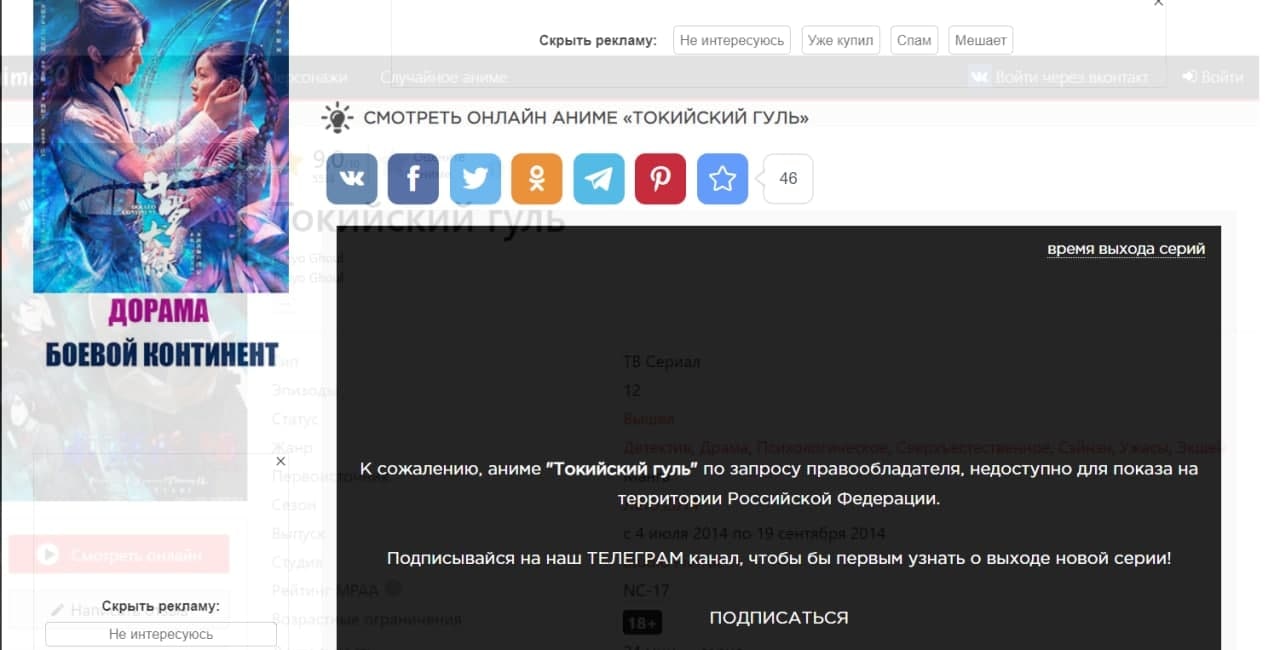
Task: Select 'Спам' ad feedback option
Action: coord(914,40)
